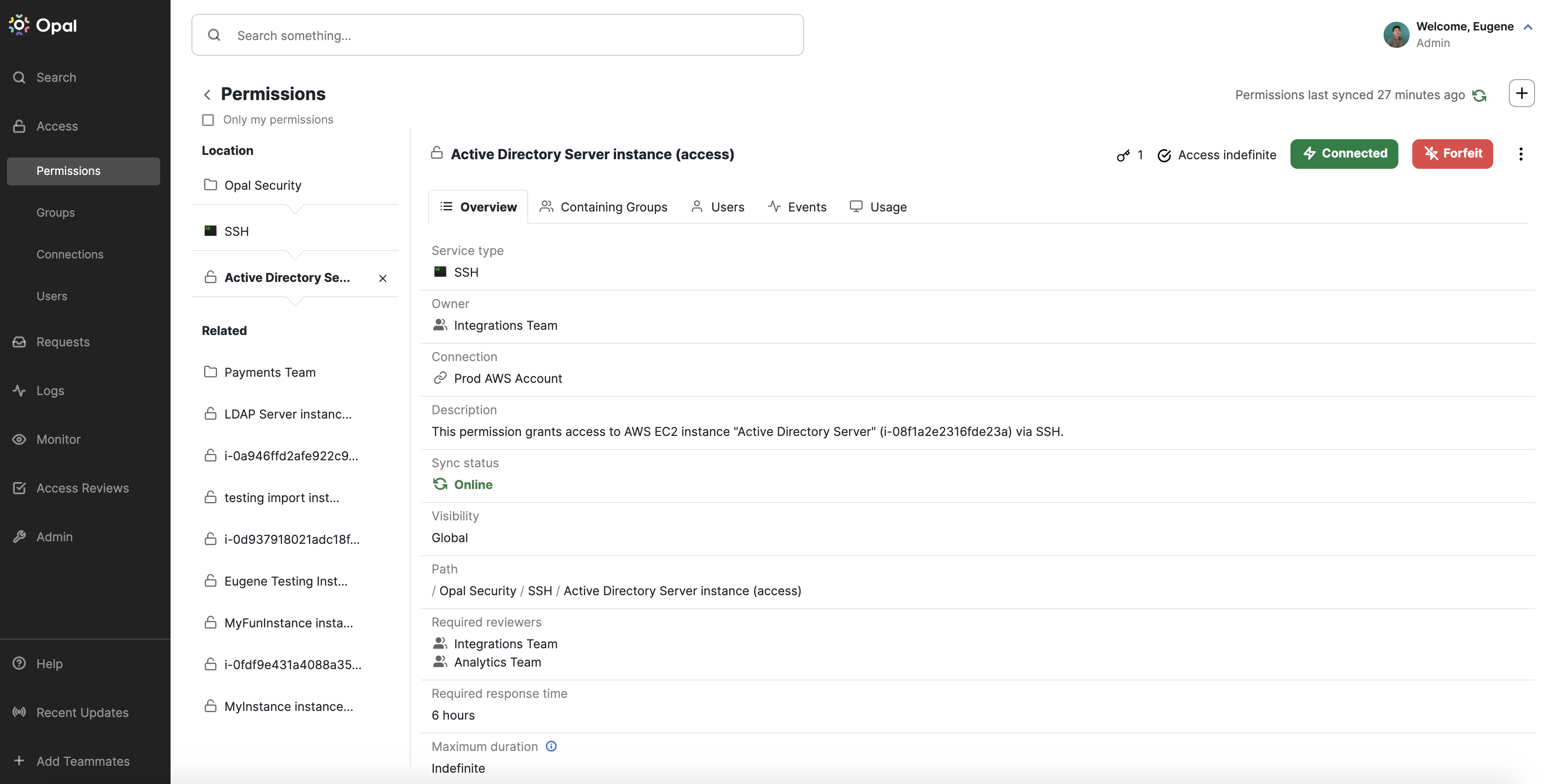The height and width of the screenshot is (784, 1555).
Task: Click the Global visibility value
Action: tap(450, 538)
